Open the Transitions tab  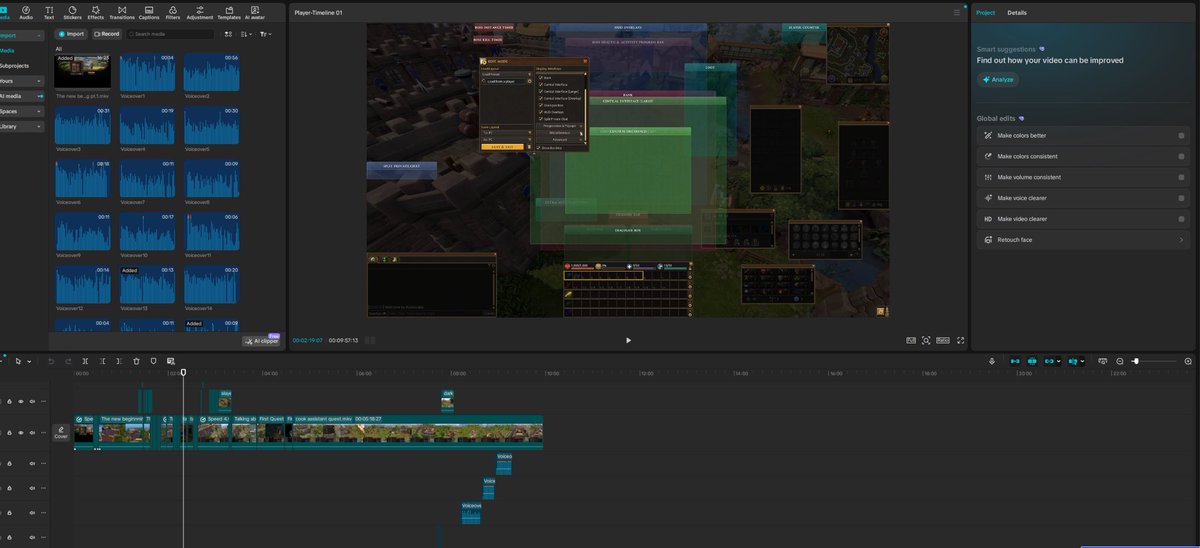[122, 13]
